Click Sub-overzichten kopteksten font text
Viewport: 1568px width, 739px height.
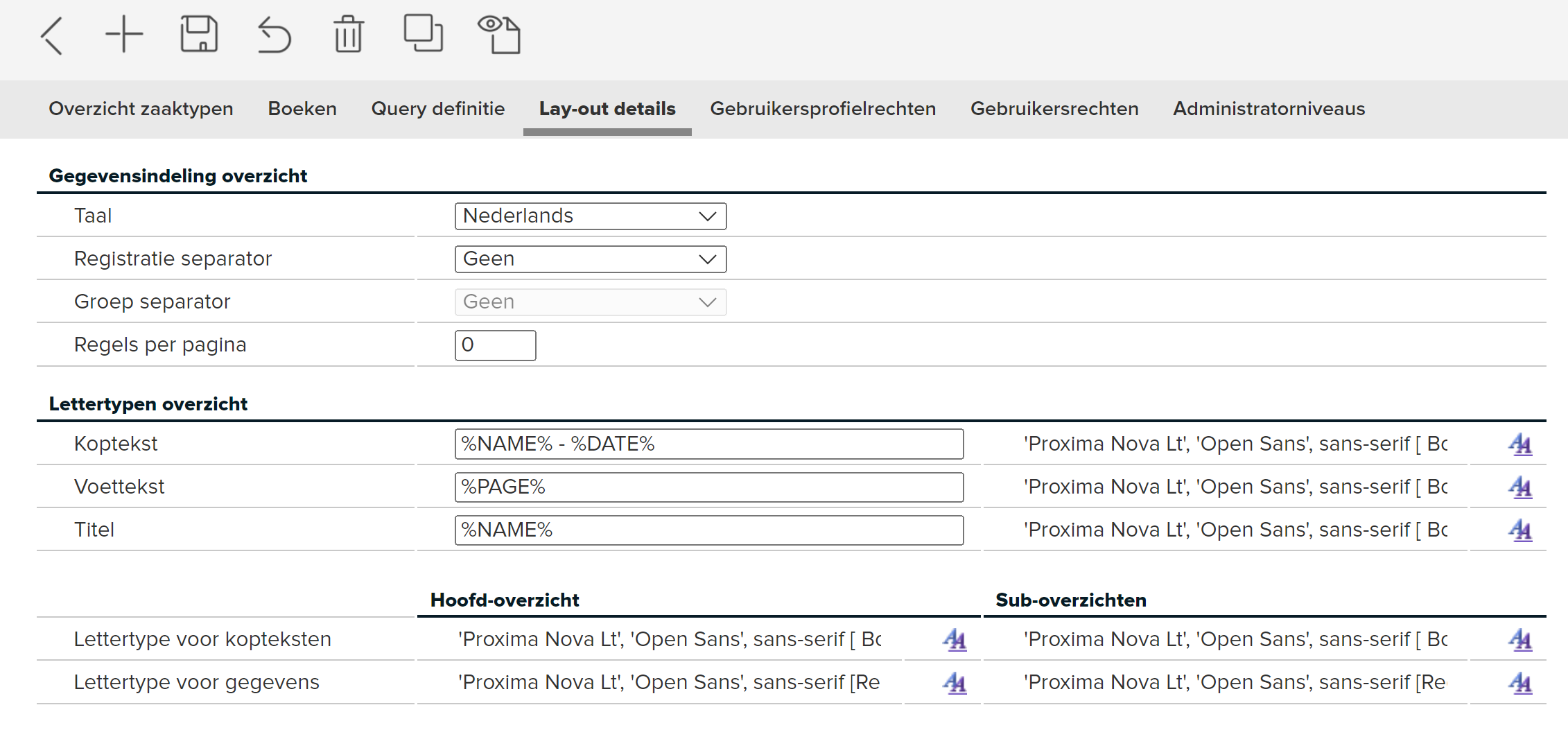1235,640
